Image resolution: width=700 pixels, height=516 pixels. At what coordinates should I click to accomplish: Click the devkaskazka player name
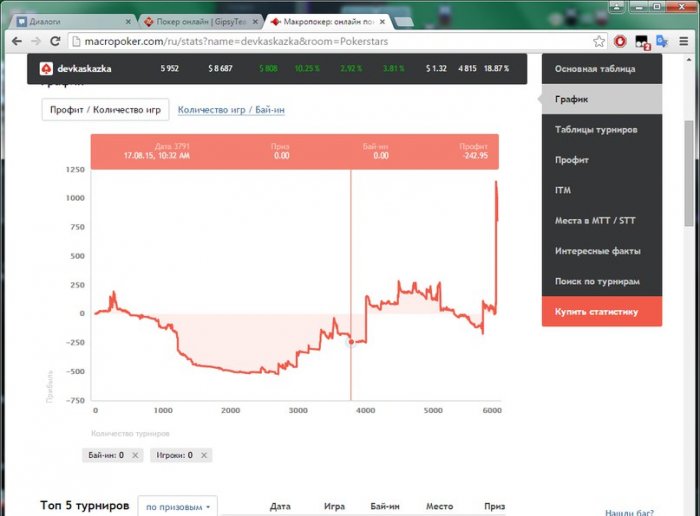click(84, 68)
